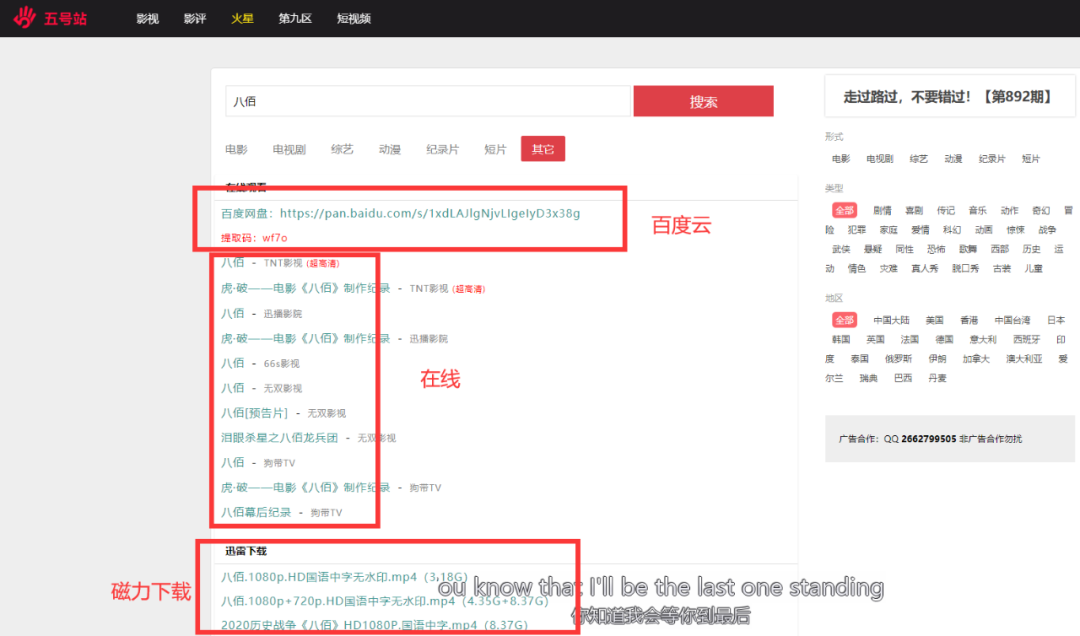Viewport: 1080px width, 636px height.
Task: Open the 影视 navigation menu item
Action: (147, 19)
